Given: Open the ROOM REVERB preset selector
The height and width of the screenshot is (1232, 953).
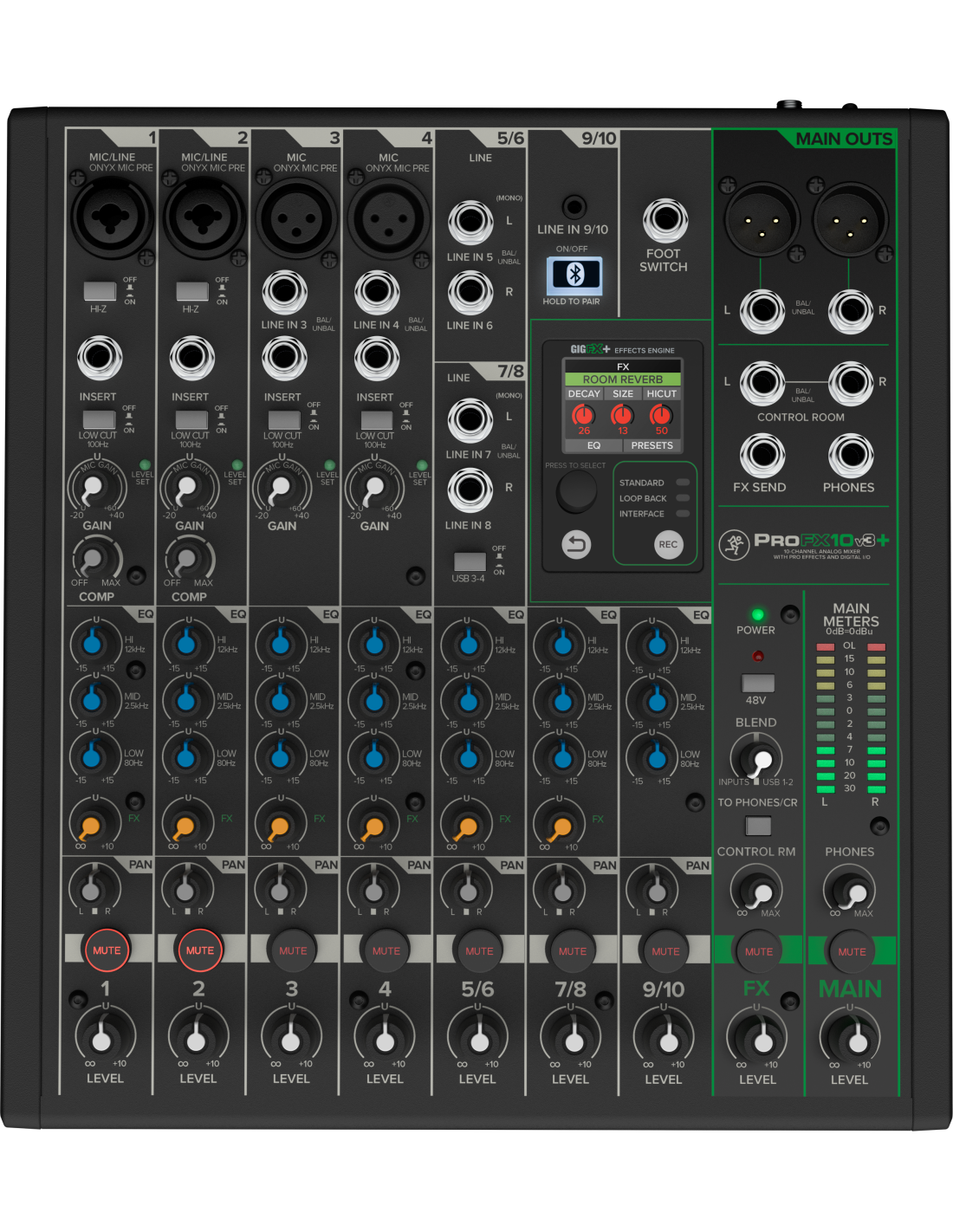Looking at the screenshot, I should coord(622,379).
